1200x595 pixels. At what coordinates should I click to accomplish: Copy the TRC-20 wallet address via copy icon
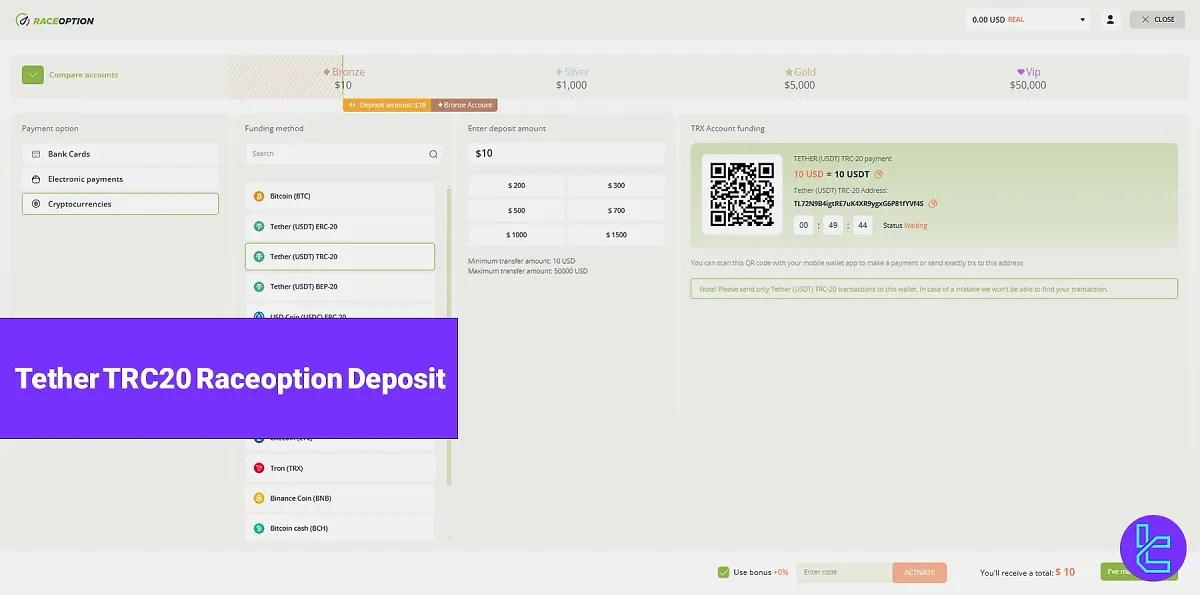[x=933, y=204]
